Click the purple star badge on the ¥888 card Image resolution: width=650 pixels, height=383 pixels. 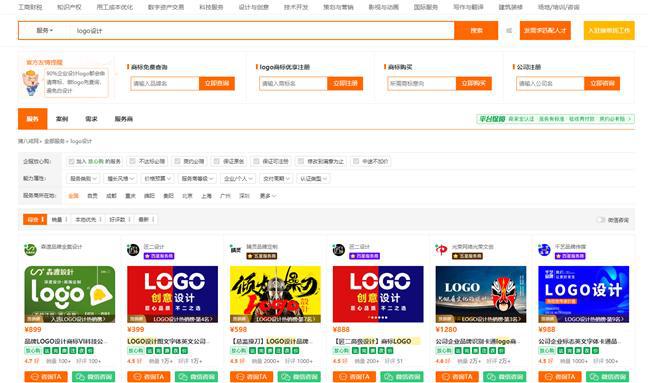click(364, 256)
